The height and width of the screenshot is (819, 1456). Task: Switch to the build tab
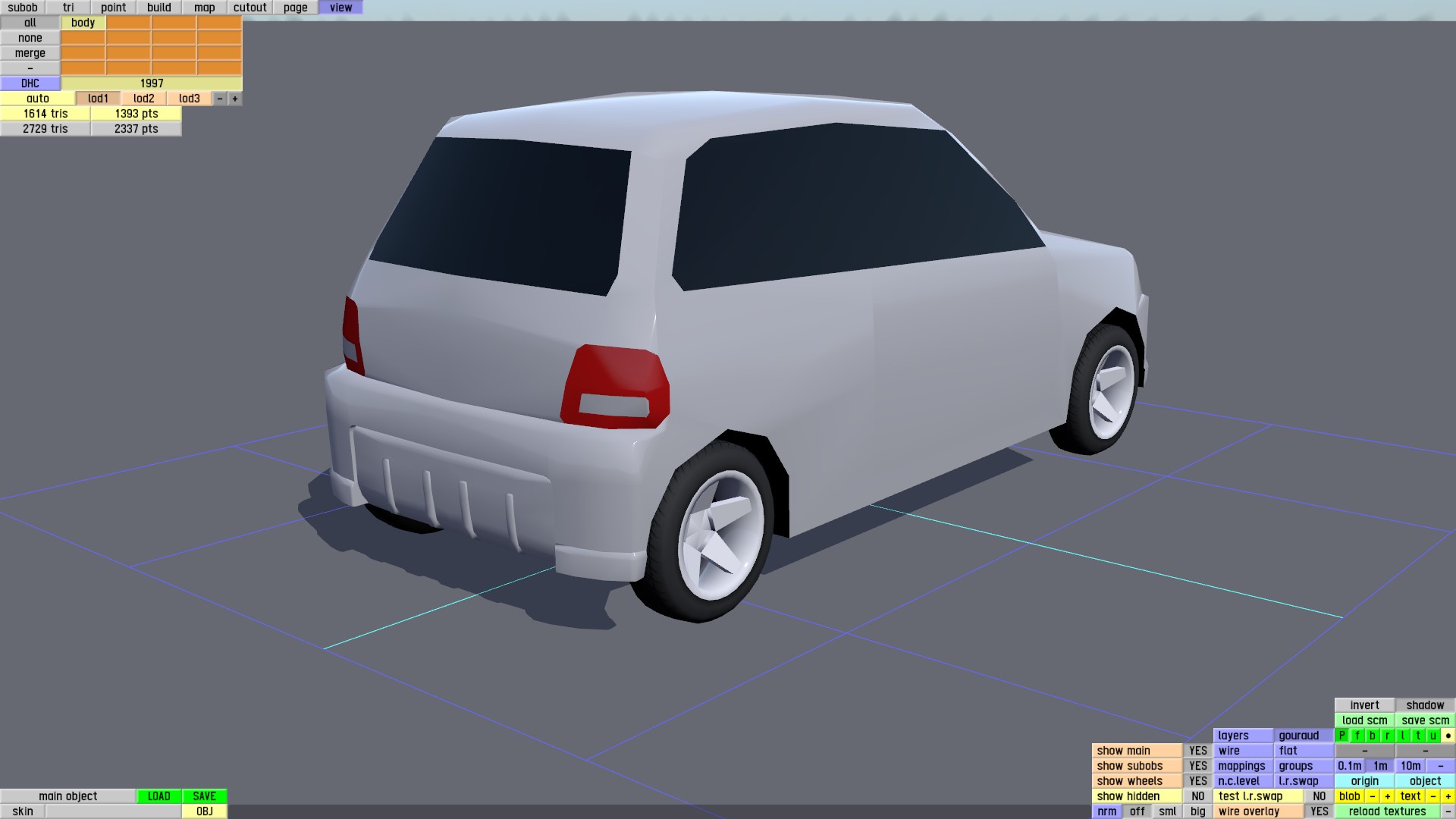tap(158, 8)
